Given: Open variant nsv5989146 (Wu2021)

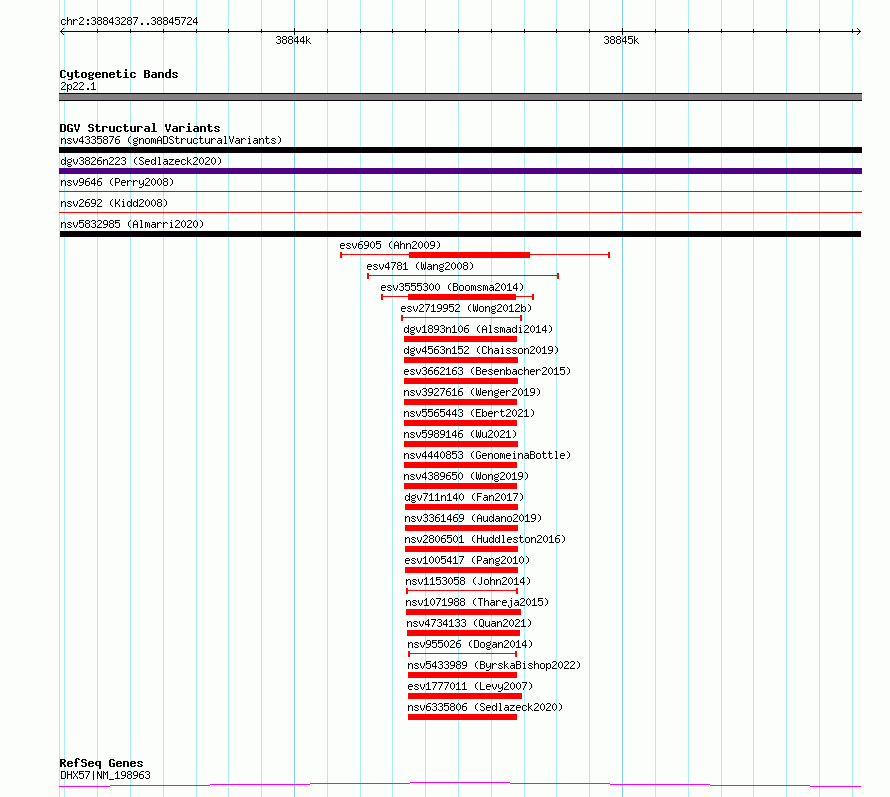Looking at the screenshot, I should [x=460, y=434].
